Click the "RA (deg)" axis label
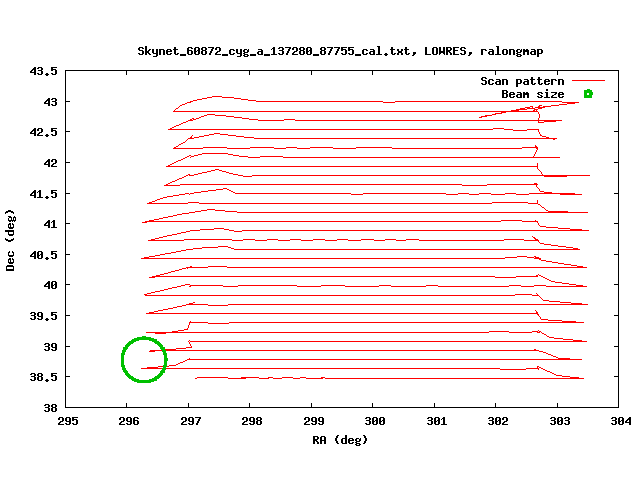Screen dimensions: 640x480 tap(340, 440)
